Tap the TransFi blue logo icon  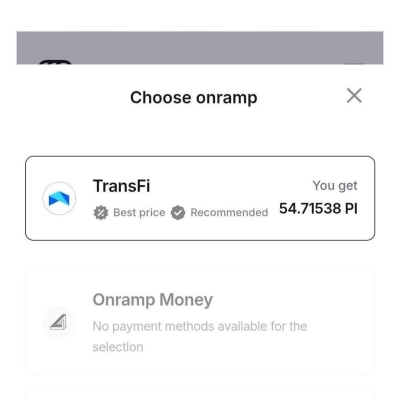click(59, 199)
